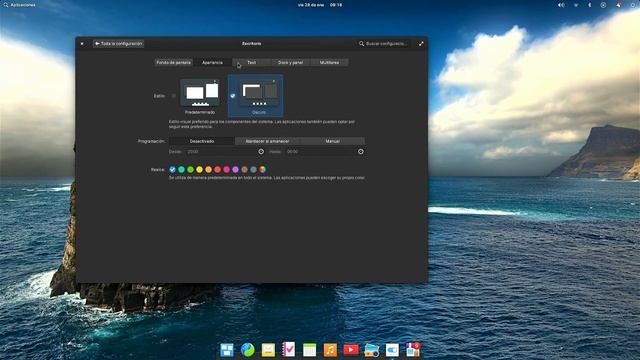The width and height of the screenshot is (640, 360).
Task: Switch to the Dock y panel tab
Action: pyautogui.click(x=291, y=62)
